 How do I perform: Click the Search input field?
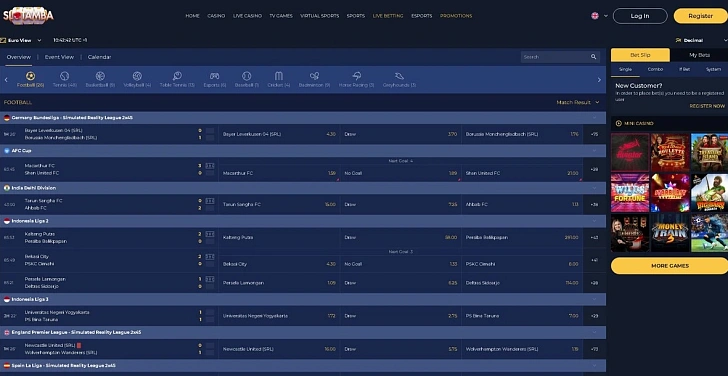[x=555, y=57]
